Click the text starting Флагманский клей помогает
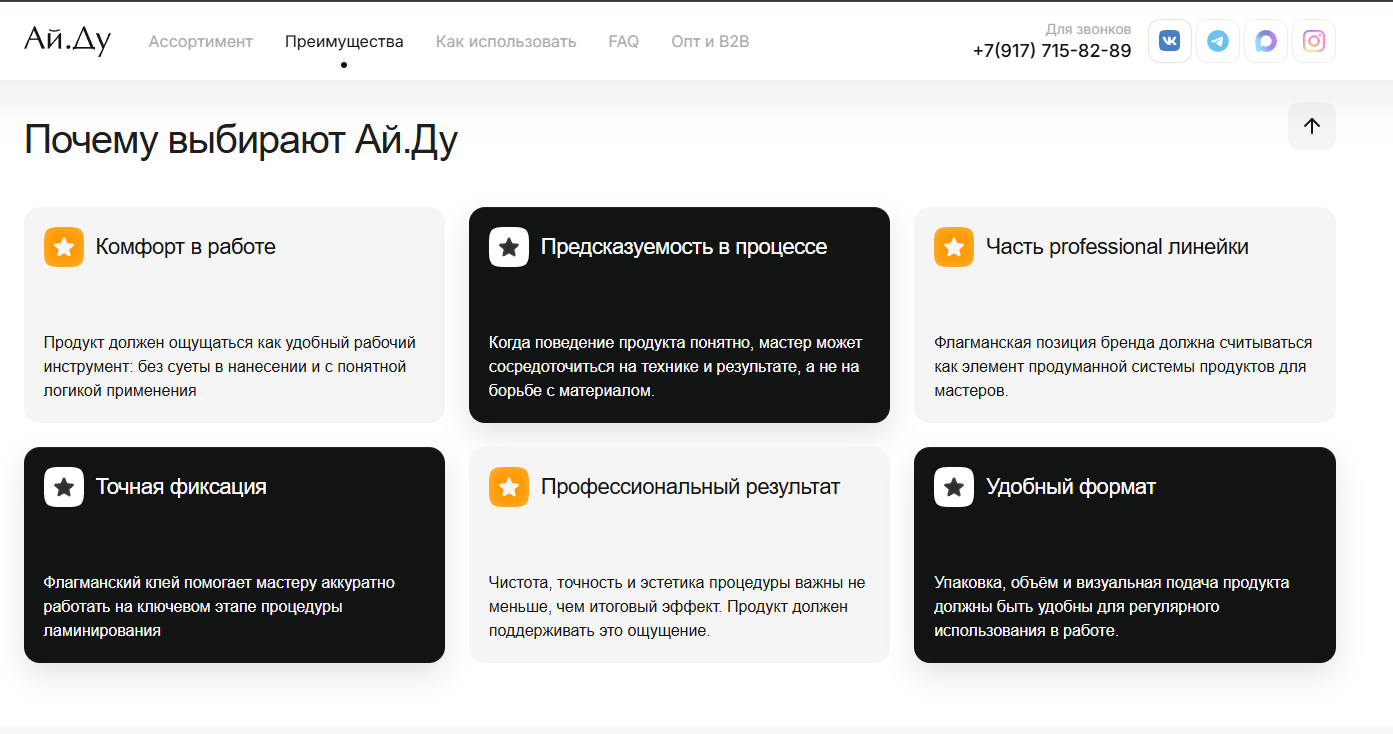 tap(219, 607)
